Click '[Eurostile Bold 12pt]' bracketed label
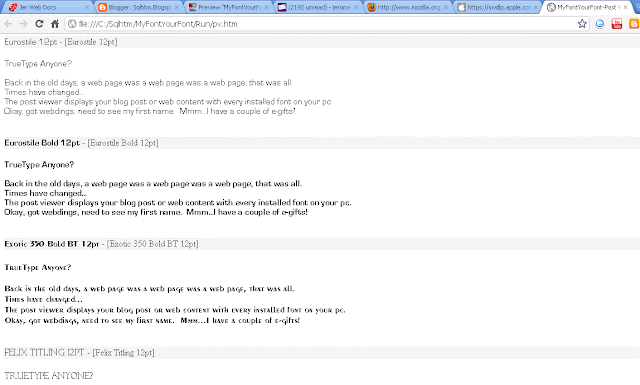Viewport: 640px width, 385px height. pos(123,143)
